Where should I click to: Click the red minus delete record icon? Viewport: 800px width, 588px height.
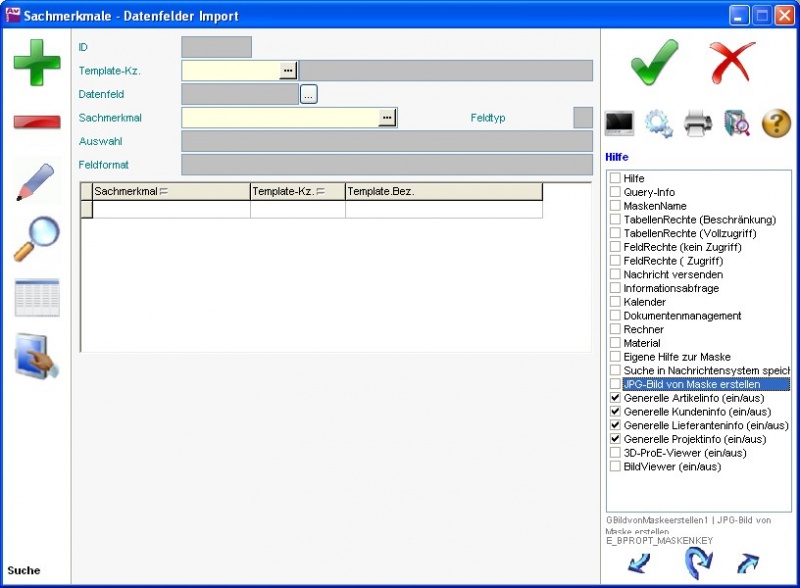pos(37,122)
